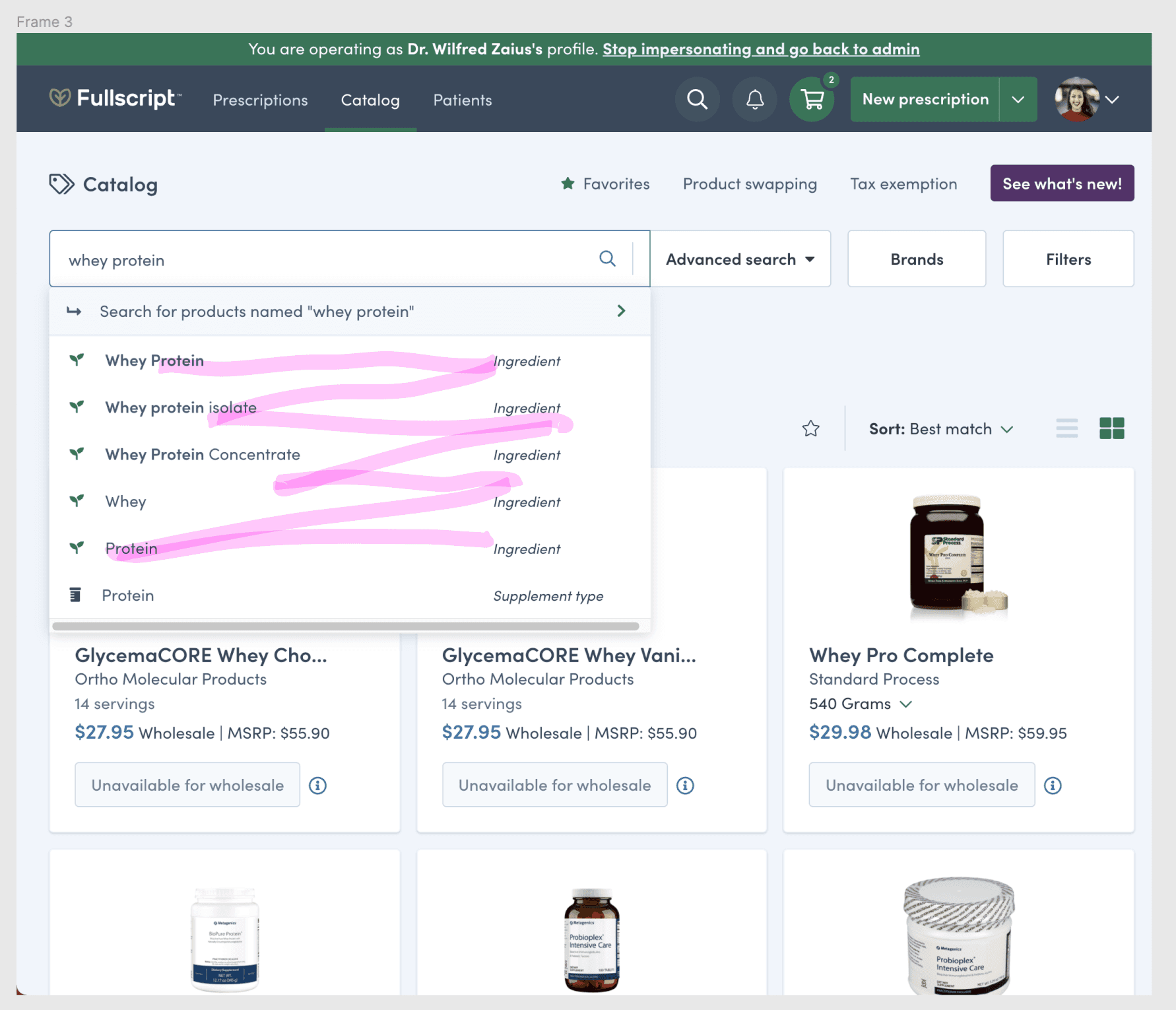
Task: Select Whey Protein Concentrate ingredient suggestion
Action: click(350, 454)
